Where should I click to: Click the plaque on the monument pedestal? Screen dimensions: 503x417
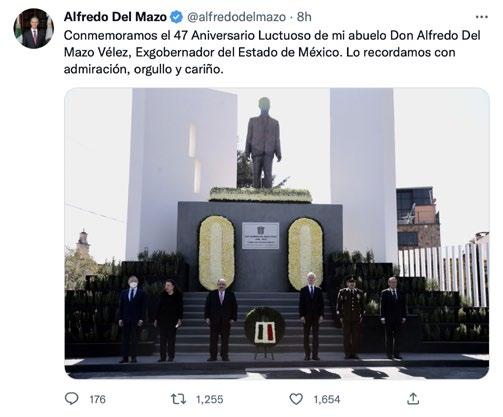[x=260, y=236]
